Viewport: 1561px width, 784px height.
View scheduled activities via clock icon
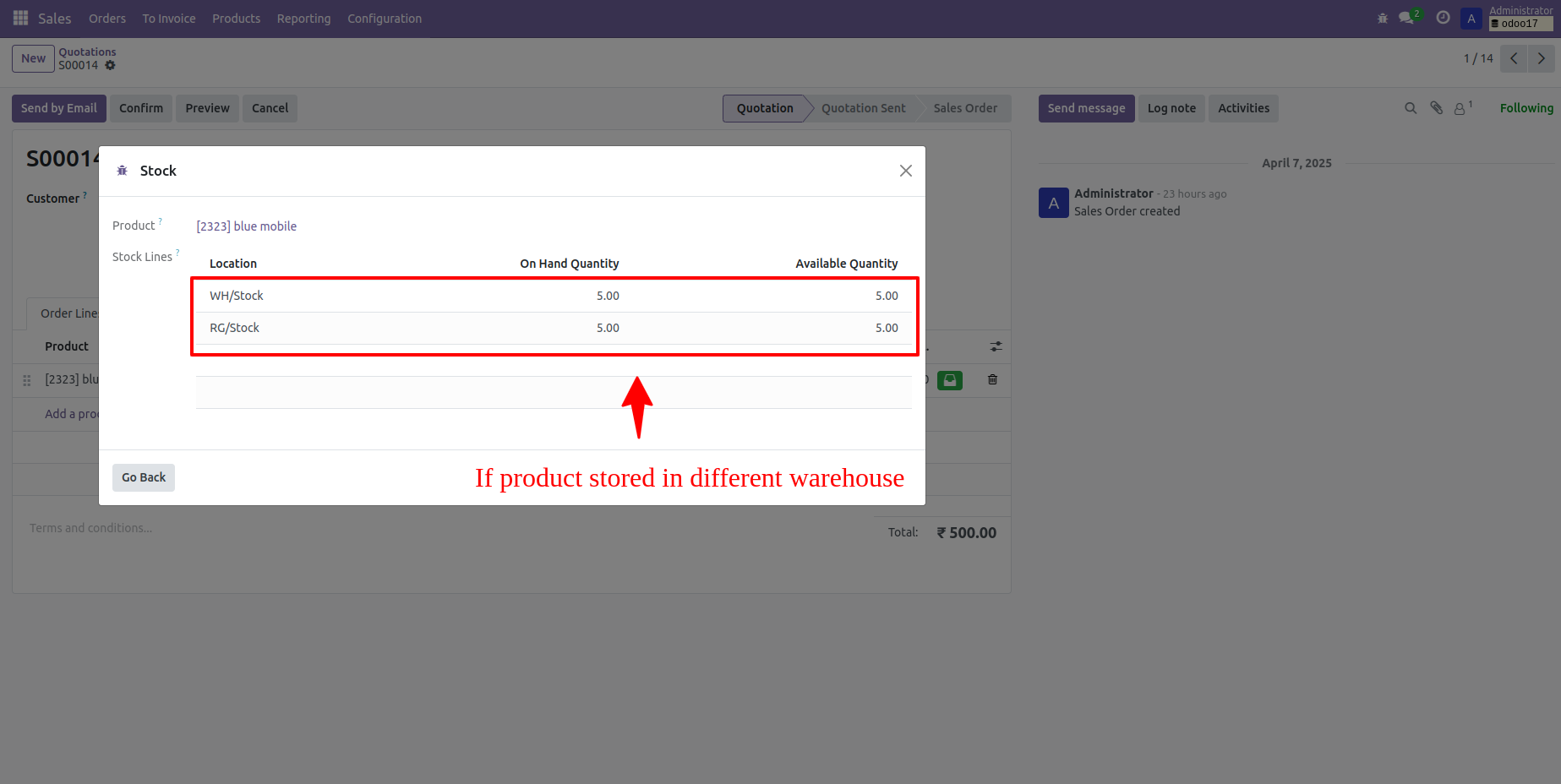[x=1443, y=17]
